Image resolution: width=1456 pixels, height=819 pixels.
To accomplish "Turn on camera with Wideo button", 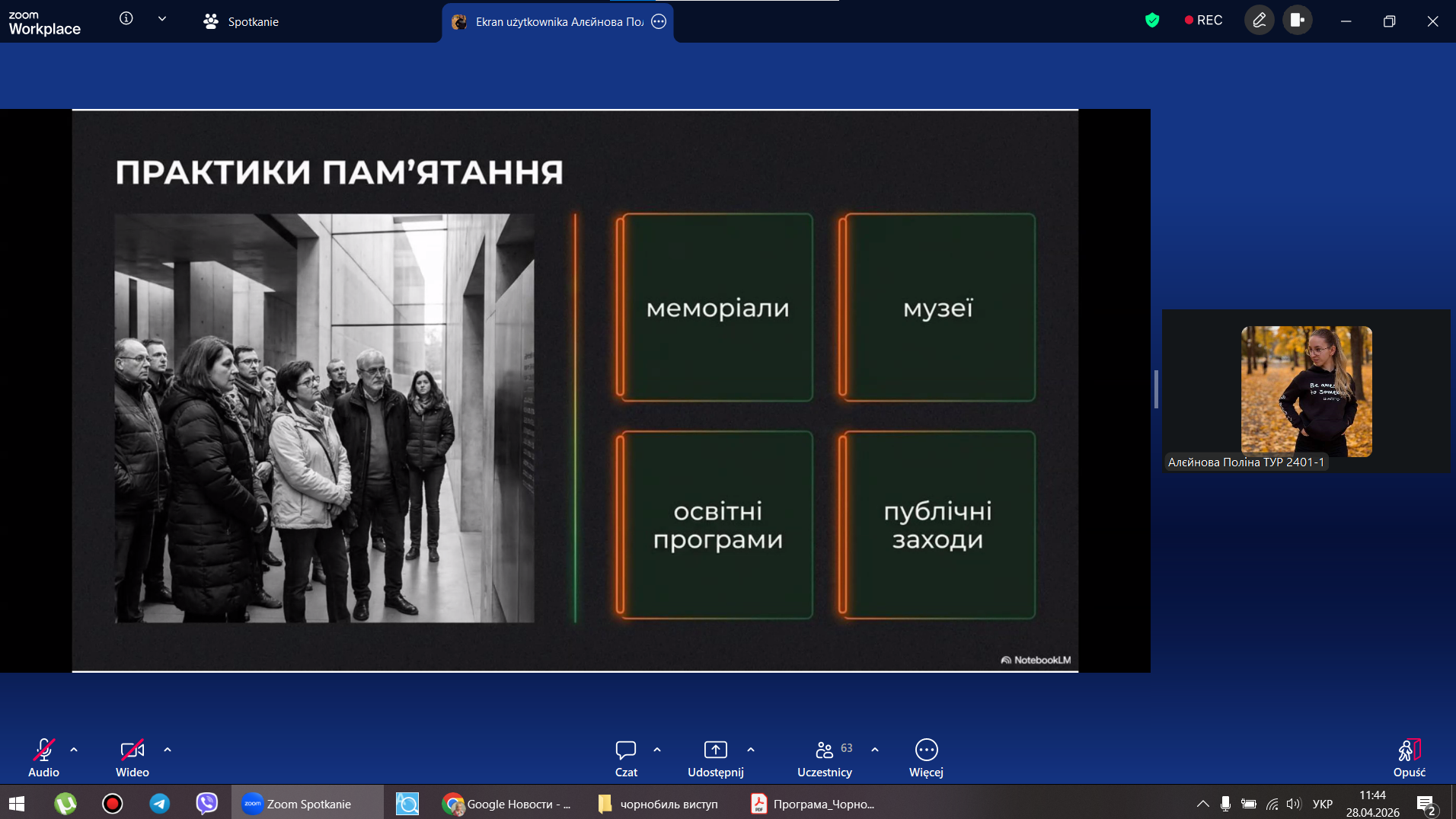I will (132, 750).
